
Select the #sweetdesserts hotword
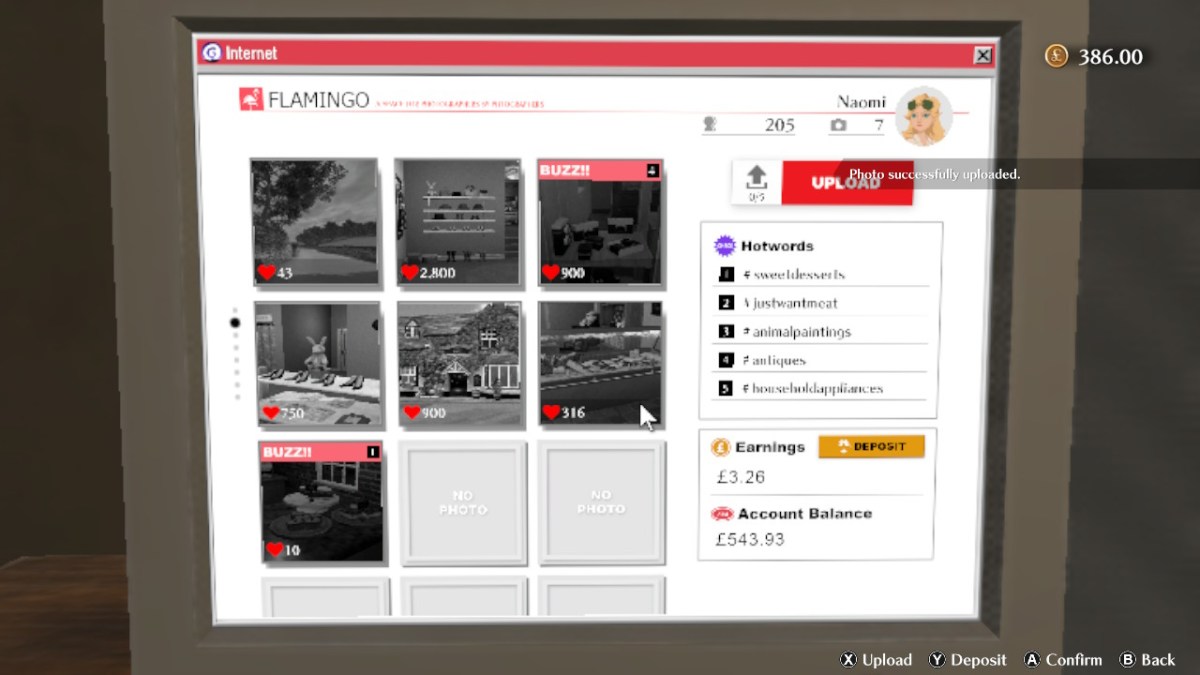(x=797, y=275)
